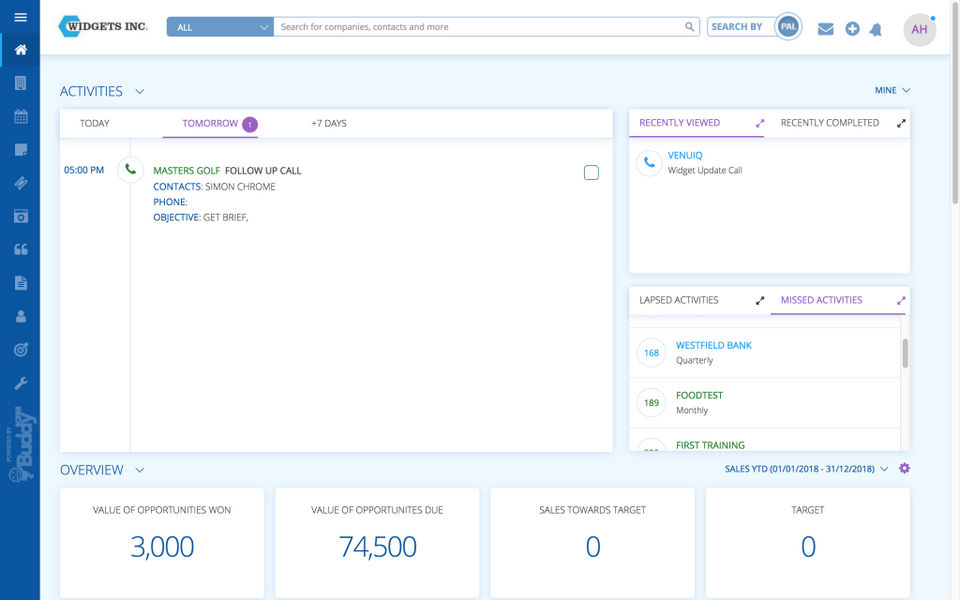
Task: Toggle the Search By PAL switch
Action: 788,27
